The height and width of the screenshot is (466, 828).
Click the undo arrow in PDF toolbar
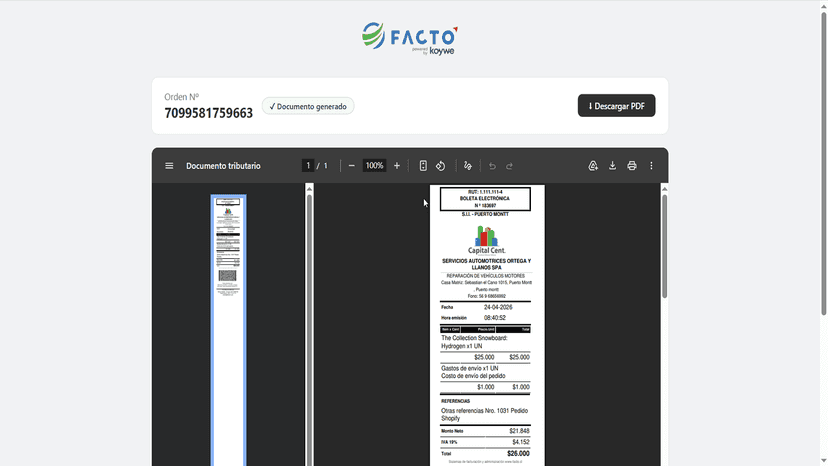[492, 166]
